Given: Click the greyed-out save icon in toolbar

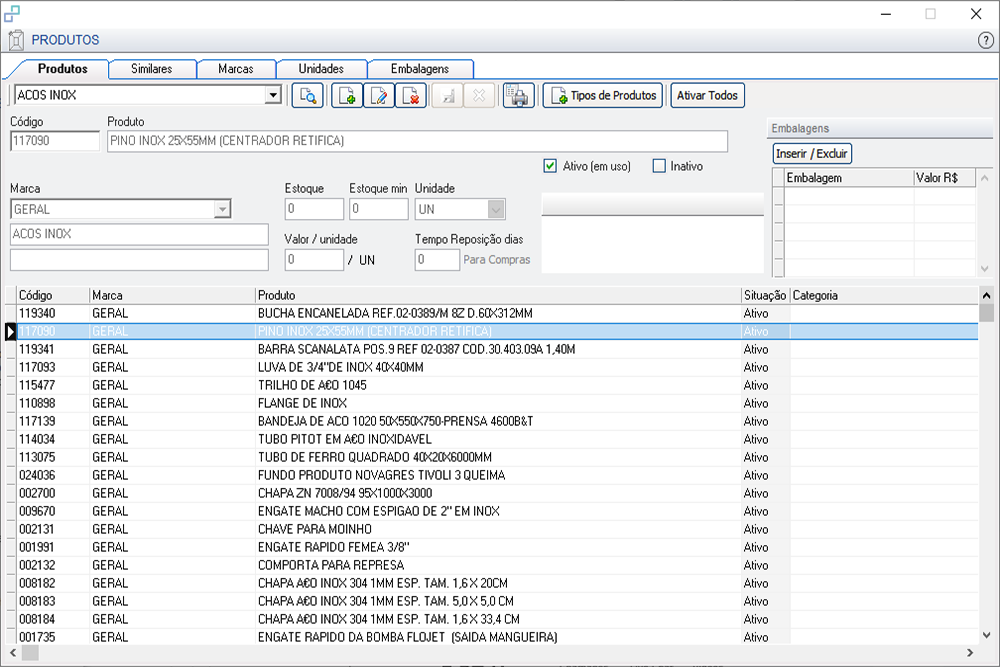Looking at the screenshot, I should pyautogui.click(x=448, y=96).
